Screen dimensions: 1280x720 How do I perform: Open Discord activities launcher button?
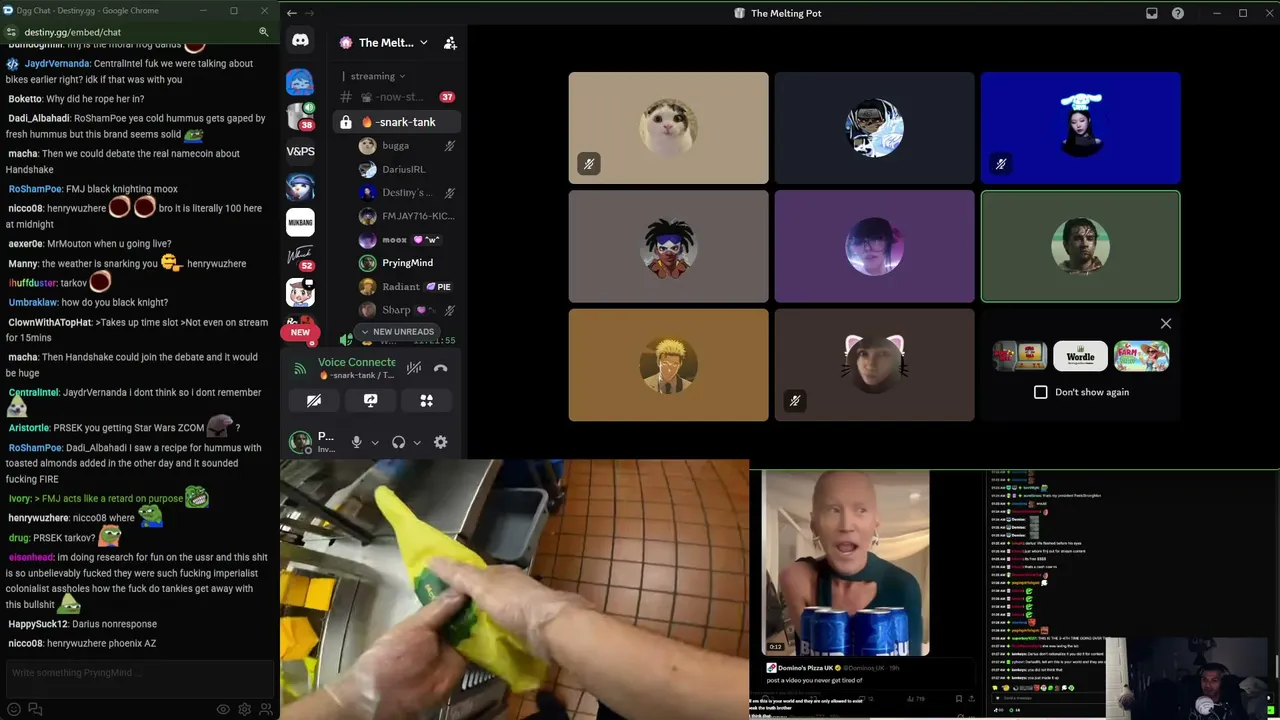426,400
